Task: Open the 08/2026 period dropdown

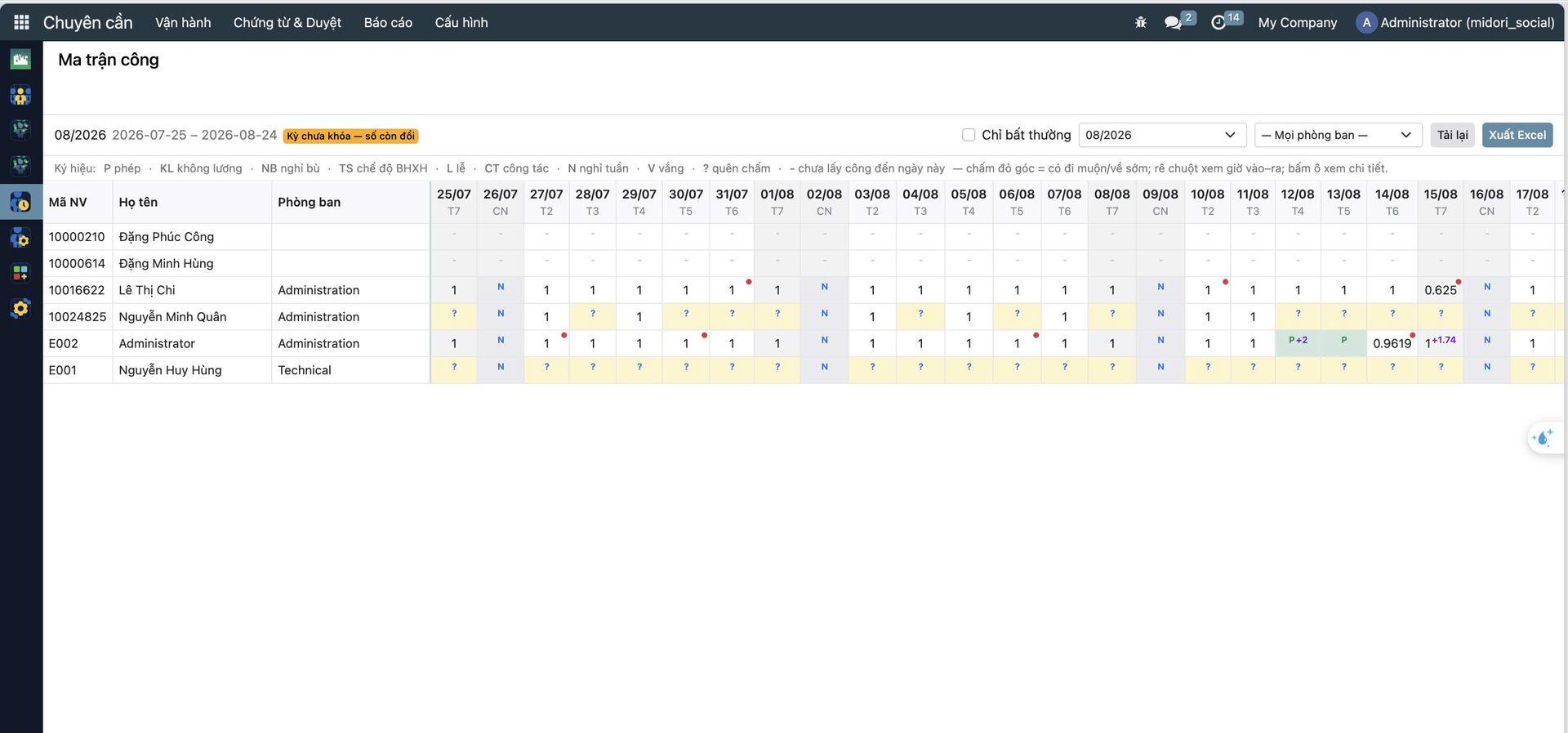Action: click(1162, 135)
